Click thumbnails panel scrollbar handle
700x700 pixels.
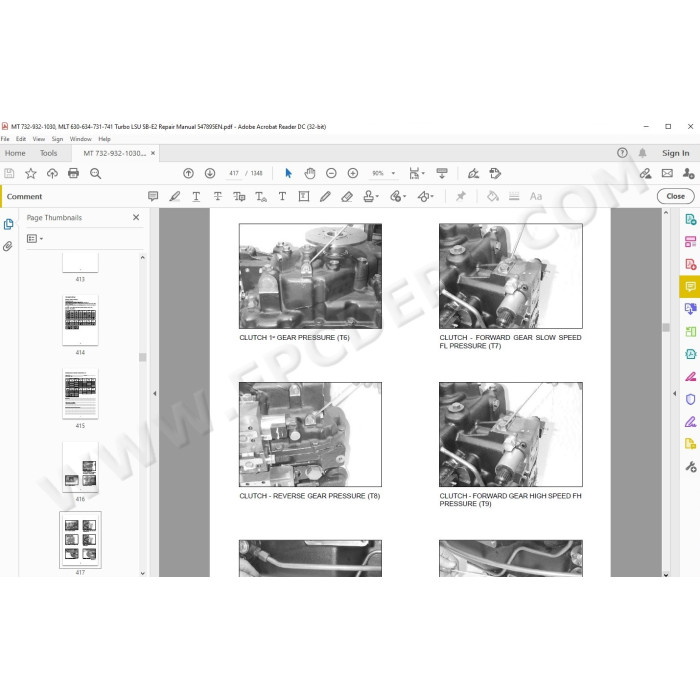(x=142, y=357)
